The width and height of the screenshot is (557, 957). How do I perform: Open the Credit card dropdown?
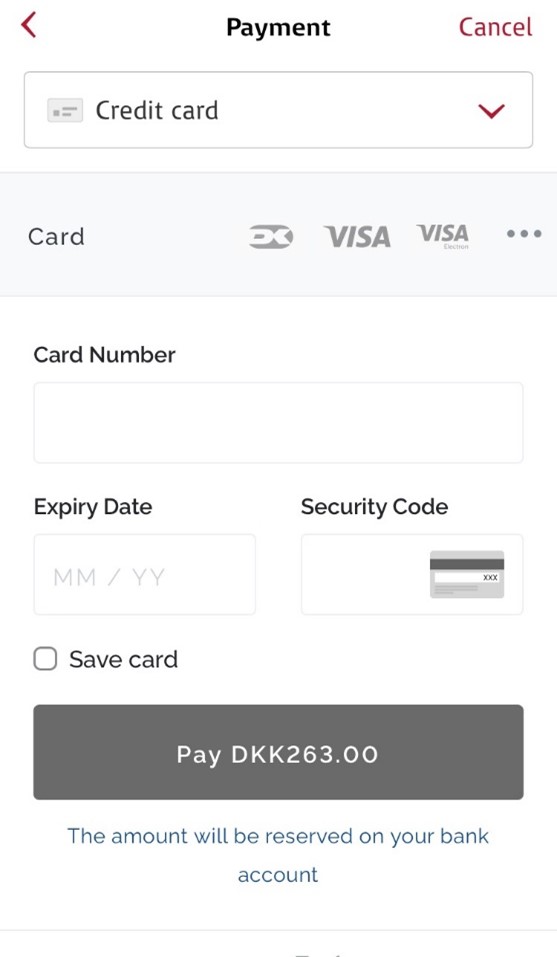(x=278, y=110)
